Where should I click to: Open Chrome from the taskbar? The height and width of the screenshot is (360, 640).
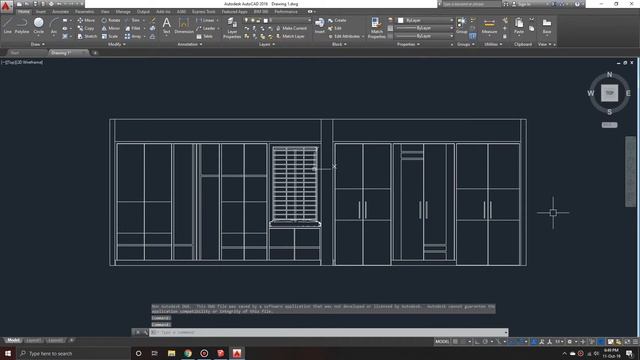pyautogui.click(x=188, y=353)
